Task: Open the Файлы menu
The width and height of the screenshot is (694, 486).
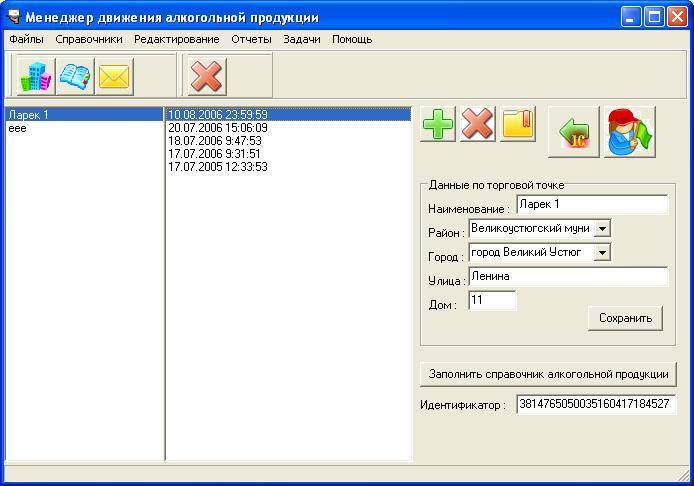Action: (26, 39)
